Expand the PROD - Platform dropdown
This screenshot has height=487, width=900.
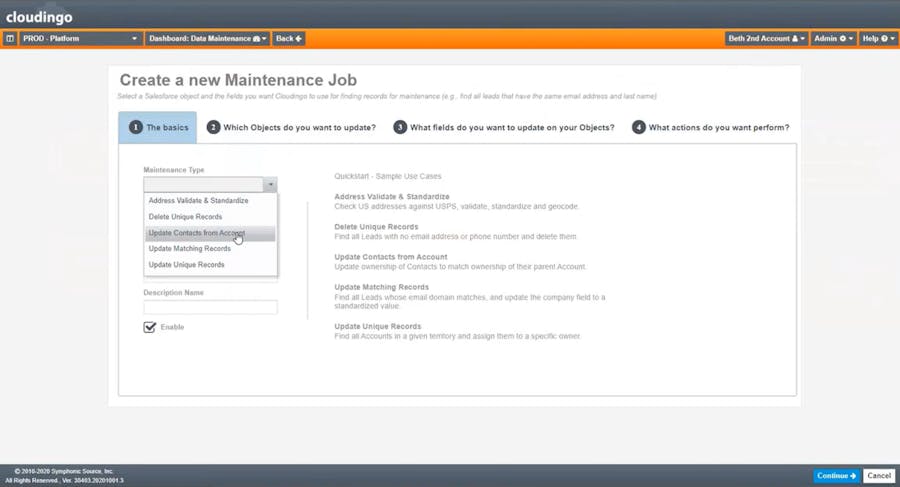click(x=80, y=39)
